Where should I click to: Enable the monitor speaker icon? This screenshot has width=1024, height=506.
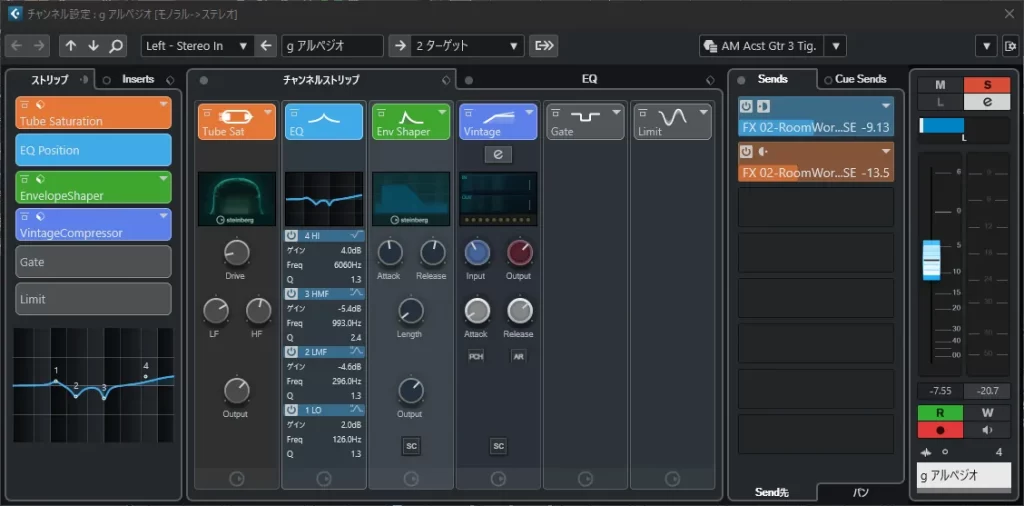pos(988,430)
